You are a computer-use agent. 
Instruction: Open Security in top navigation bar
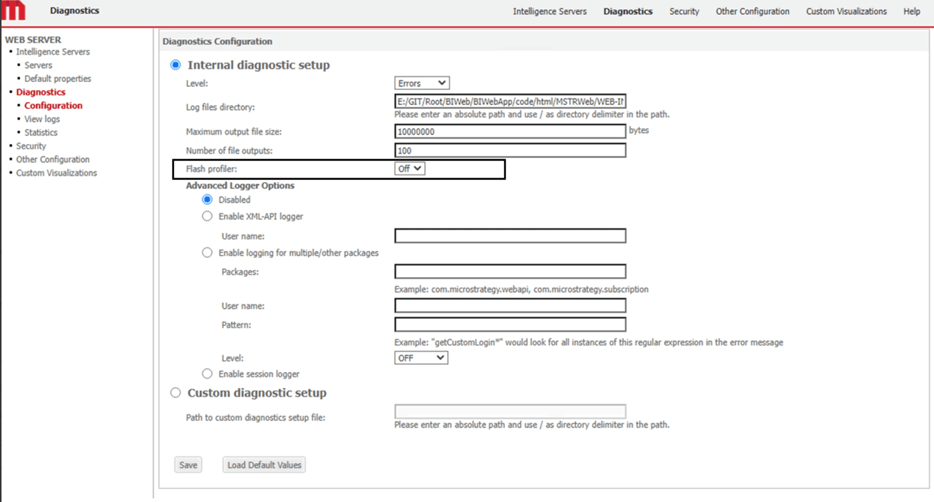[684, 11]
